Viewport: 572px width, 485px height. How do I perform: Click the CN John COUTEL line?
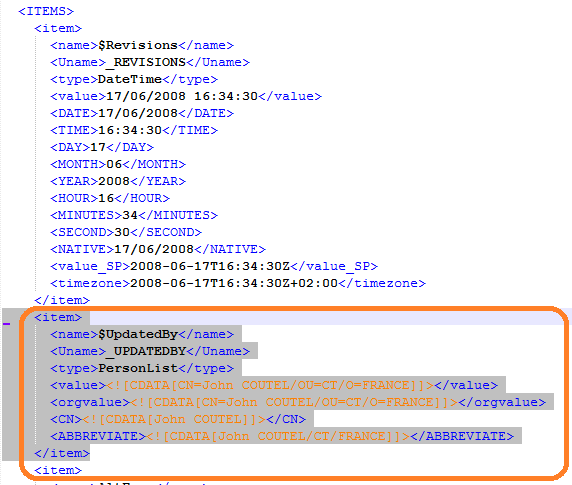click(178, 419)
